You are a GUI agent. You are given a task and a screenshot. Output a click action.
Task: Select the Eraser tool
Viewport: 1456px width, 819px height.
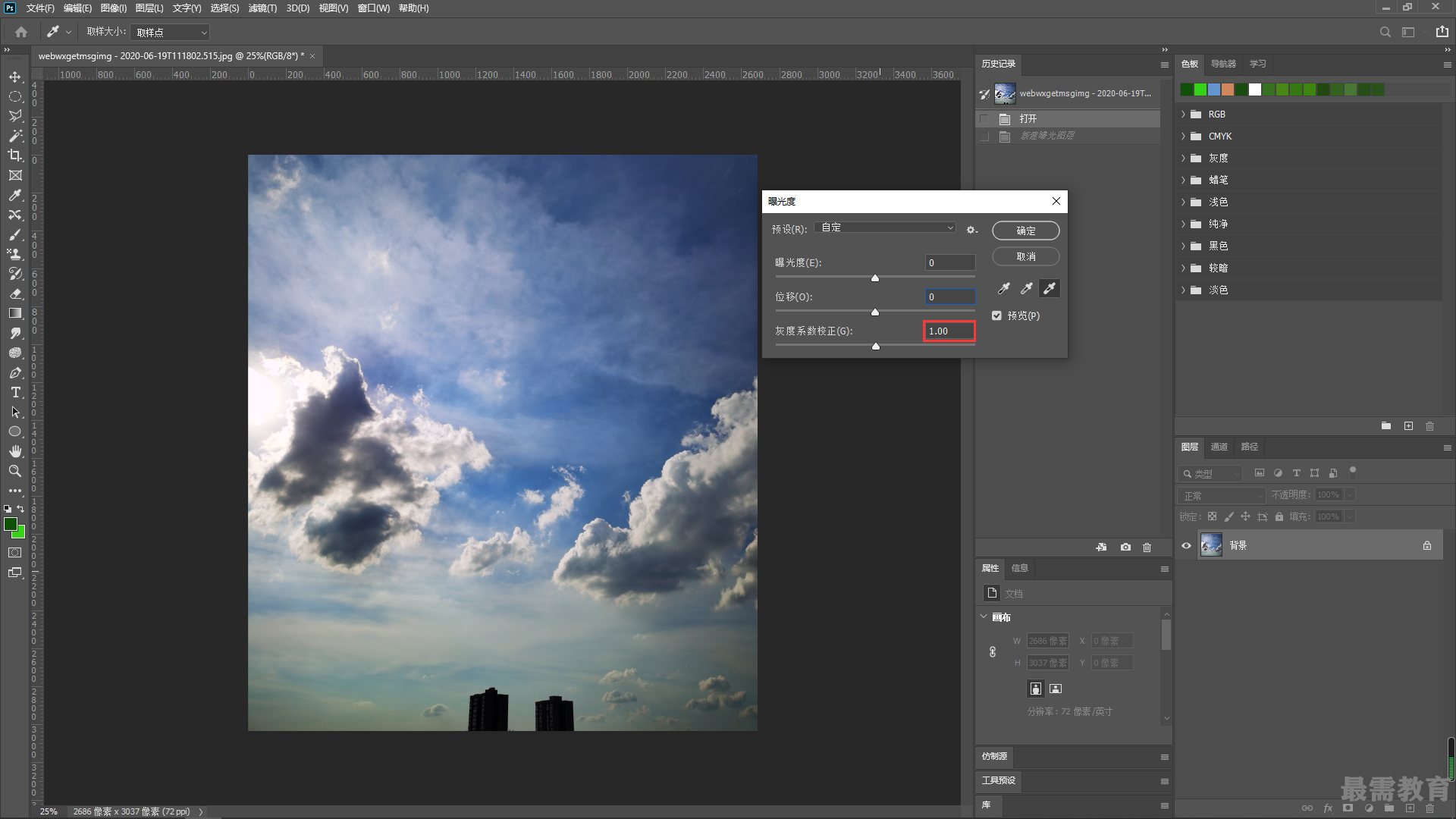15,293
